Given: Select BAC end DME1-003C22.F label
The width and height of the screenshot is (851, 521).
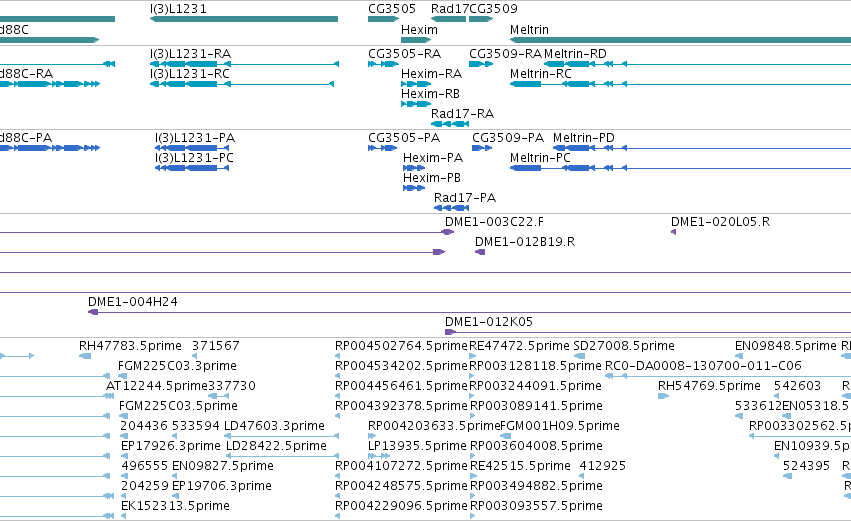Looking at the screenshot, I should (494, 222).
